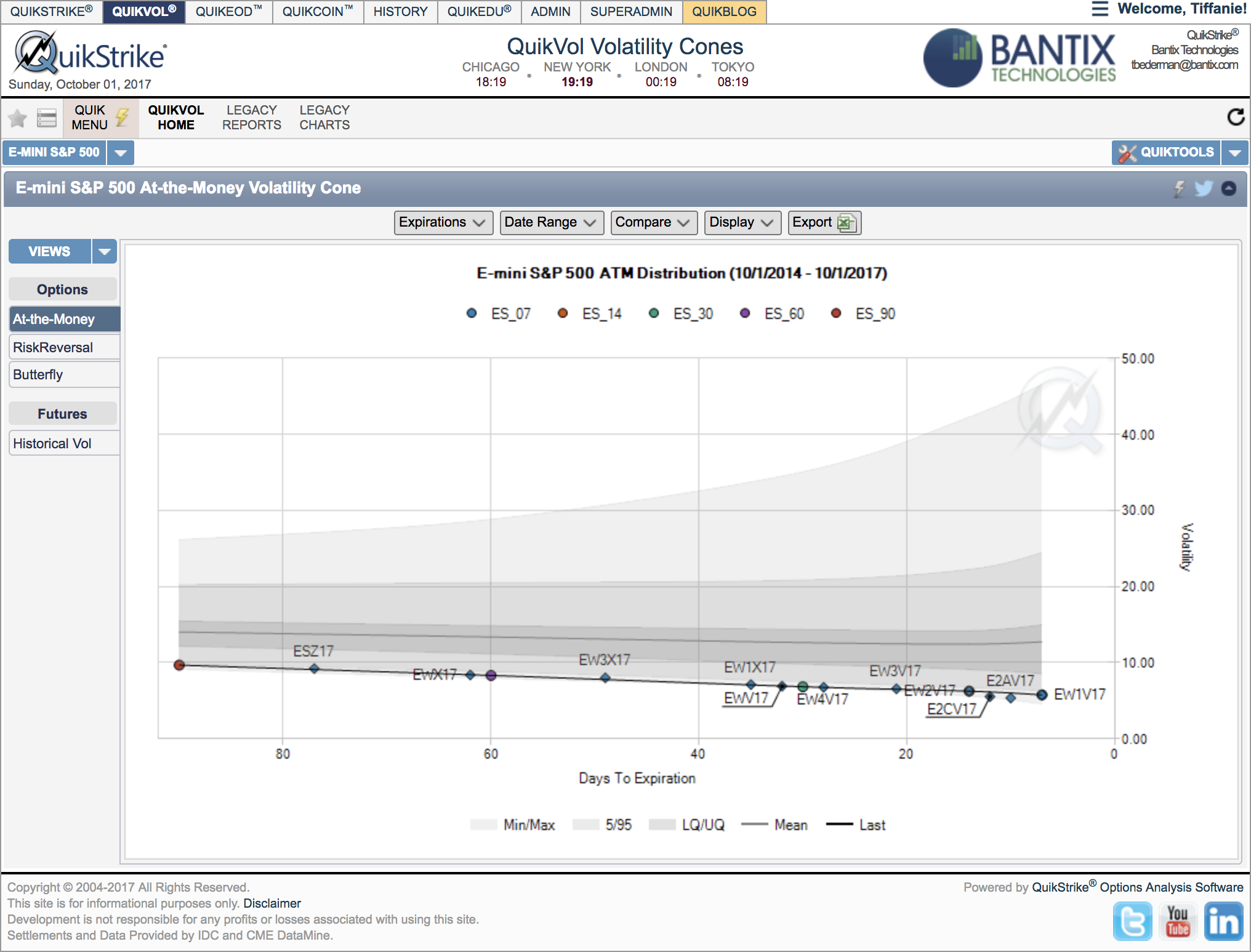The width and height of the screenshot is (1251, 952).
Task: Select the RiskReversal view
Action: [64, 347]
